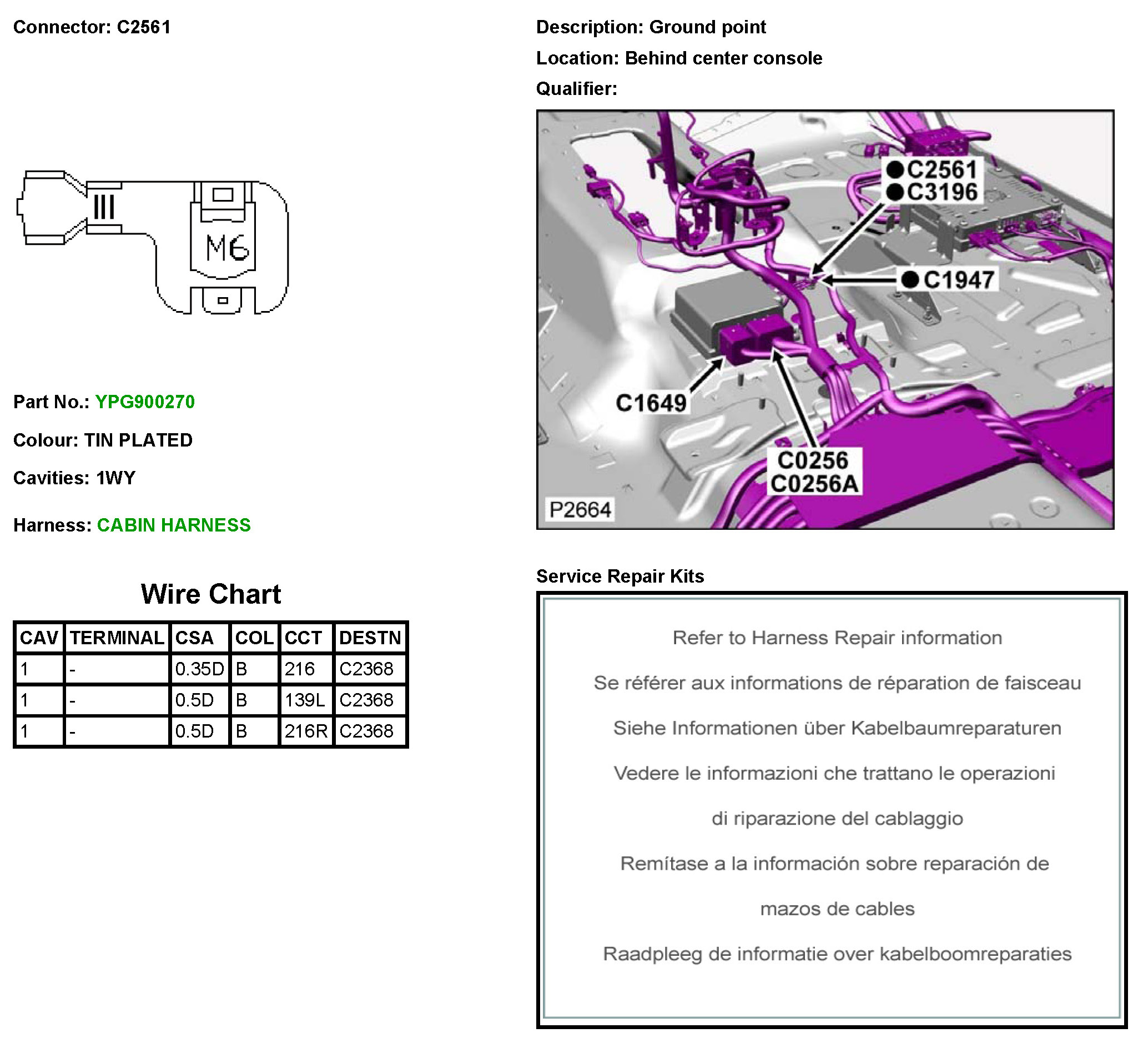Screen dimensions: 1148x1048
Task: Click C2368 destination in circuit 216R row
Action: click(x=366, y=731)
